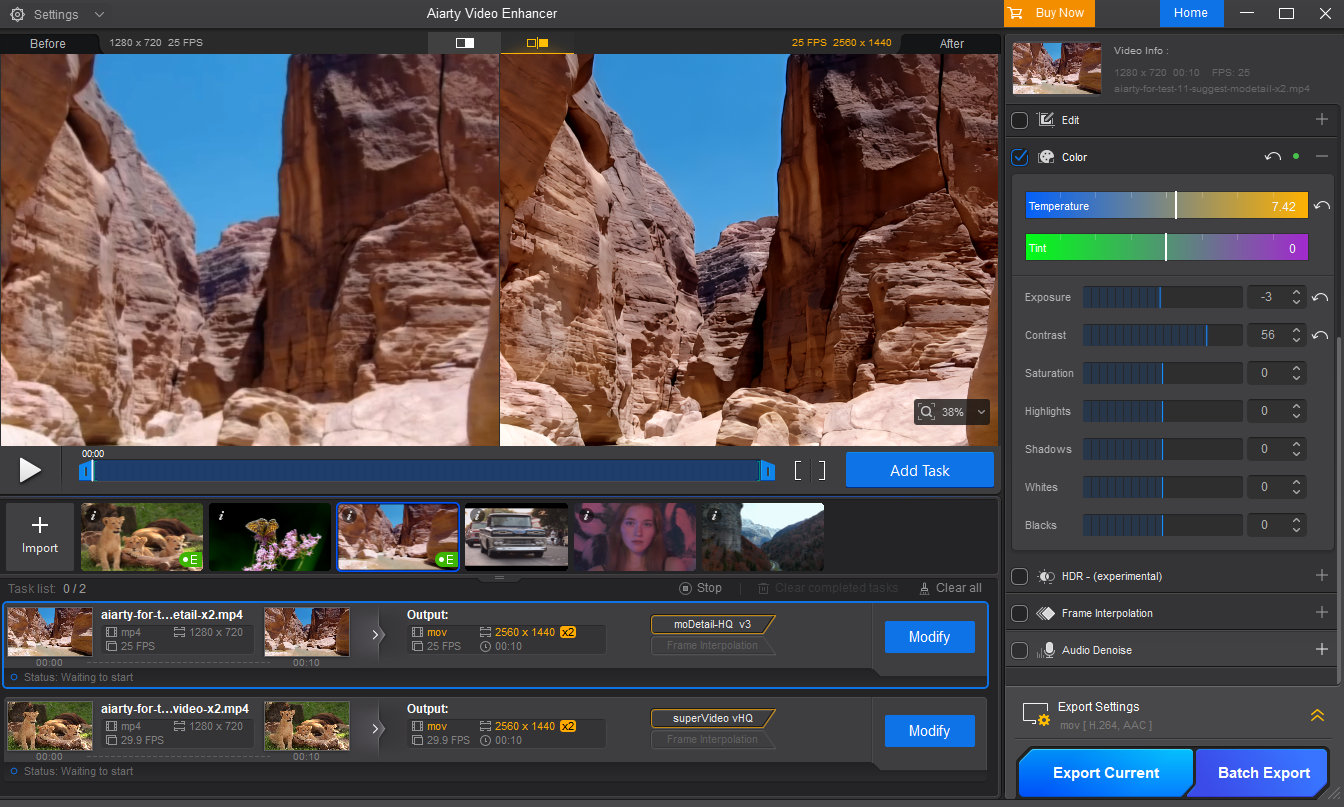Click the split-view compare mode icon
The width and height of the screenshot is (1344, 807).
464,43
